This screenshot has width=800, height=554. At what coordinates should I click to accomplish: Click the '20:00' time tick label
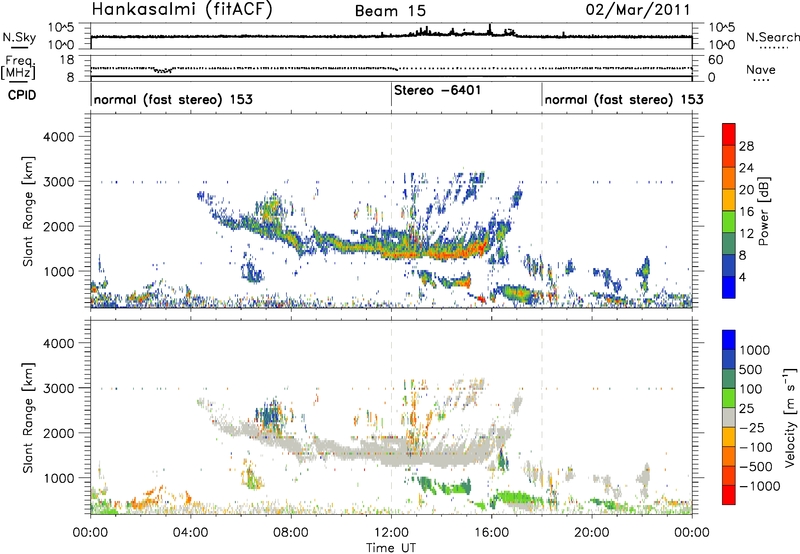(592, 533)
